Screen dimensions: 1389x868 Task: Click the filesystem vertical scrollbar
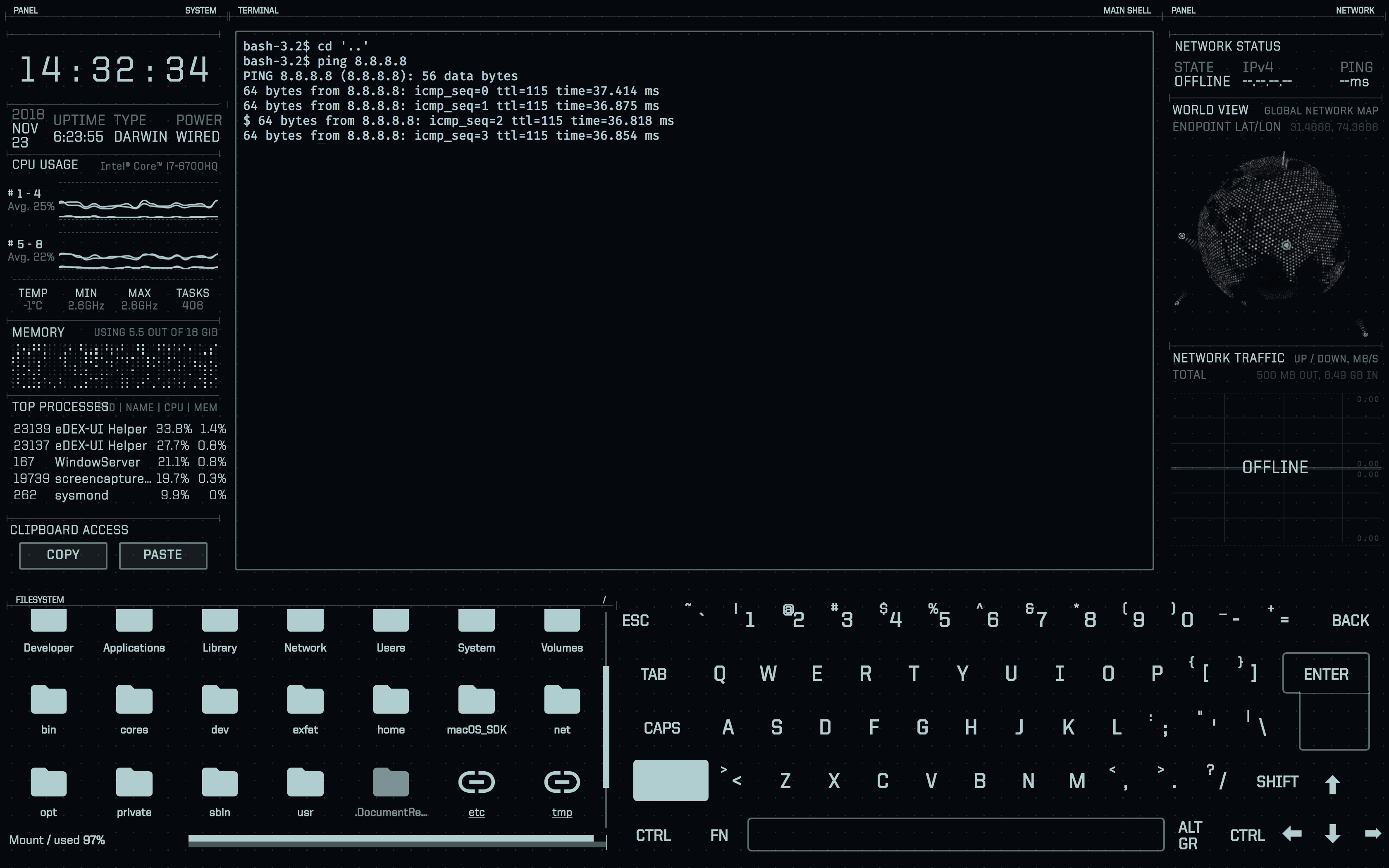[606, 726]
